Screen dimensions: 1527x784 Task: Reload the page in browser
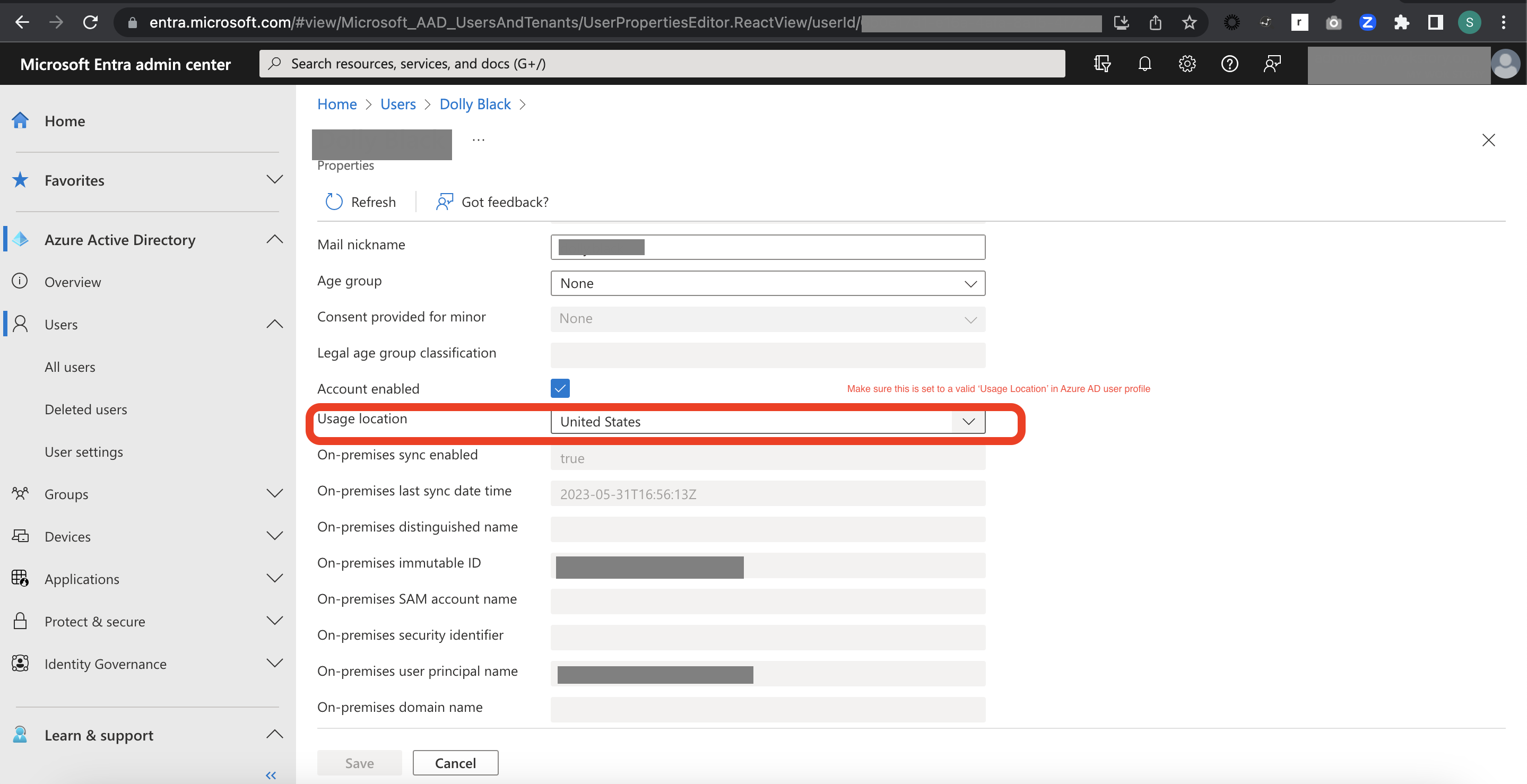click(90, 22)
